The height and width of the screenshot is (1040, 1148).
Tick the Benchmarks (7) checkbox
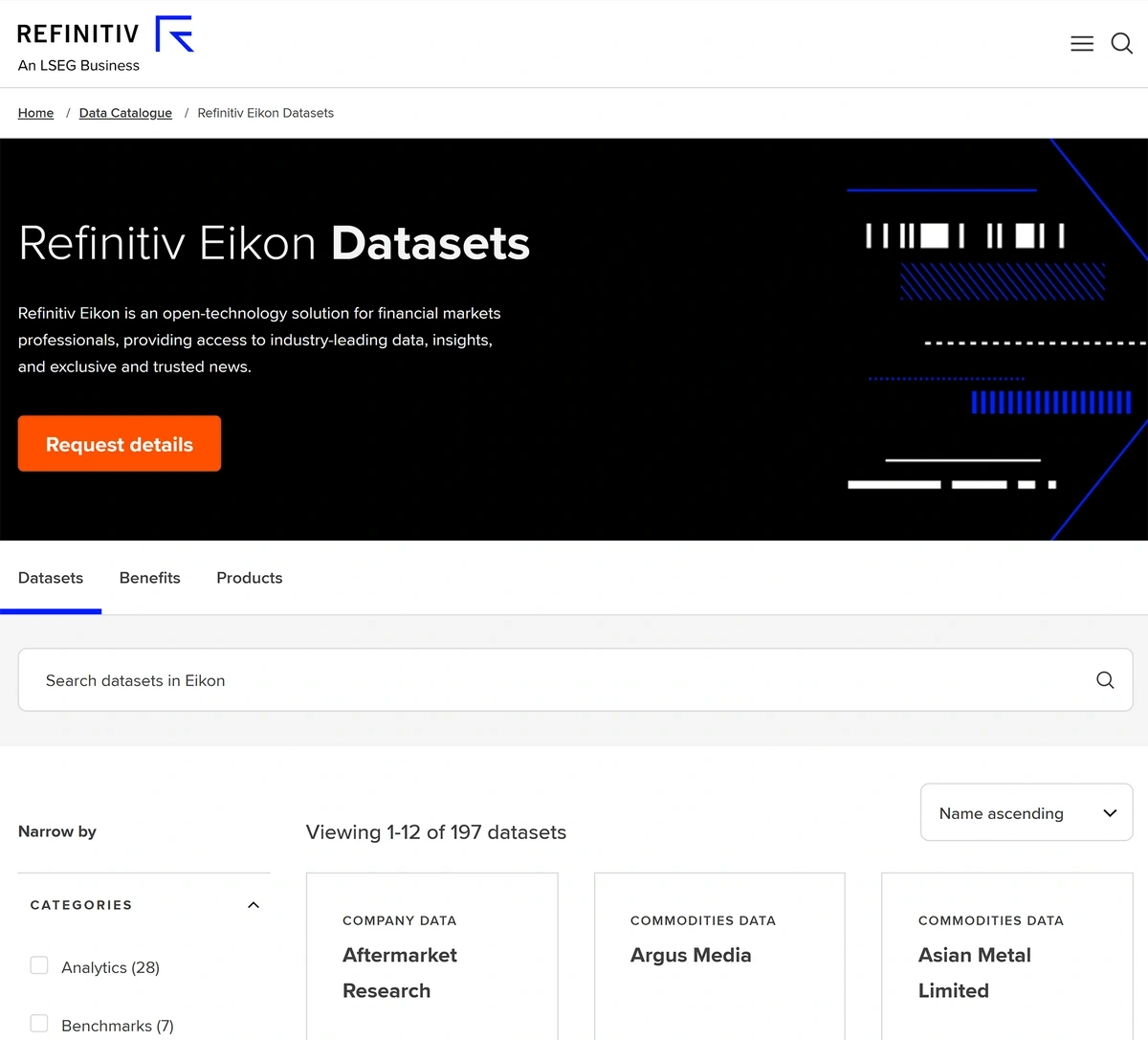point(39,1024)
